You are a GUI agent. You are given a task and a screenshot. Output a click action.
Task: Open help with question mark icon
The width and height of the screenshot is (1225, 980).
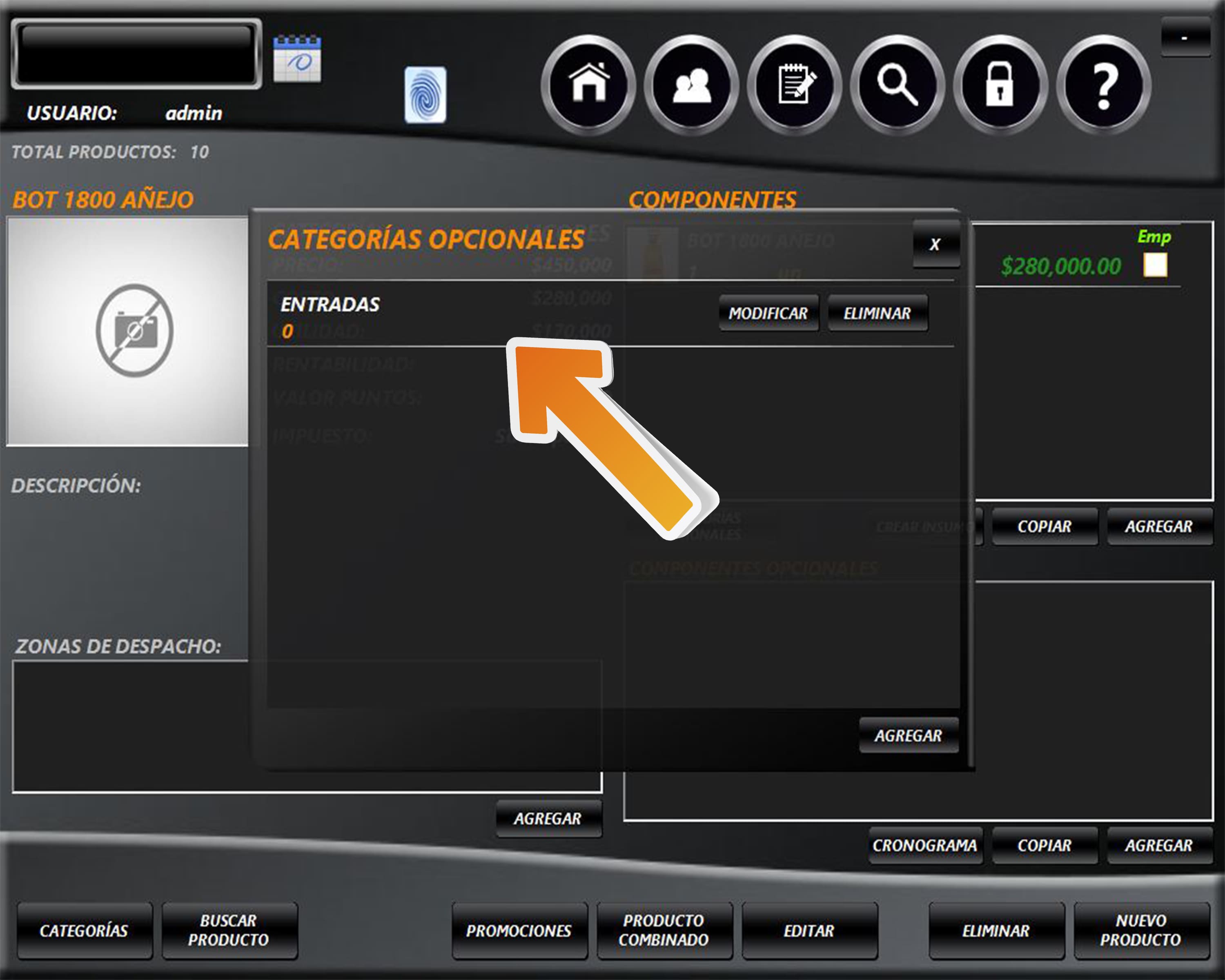tap(1103, 85)
